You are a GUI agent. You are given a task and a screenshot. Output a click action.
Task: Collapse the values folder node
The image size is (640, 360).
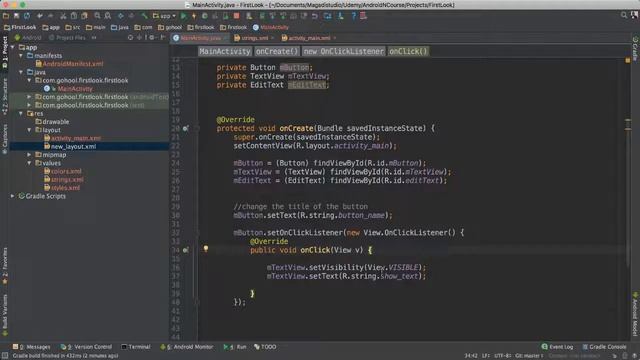pos(29,163)
